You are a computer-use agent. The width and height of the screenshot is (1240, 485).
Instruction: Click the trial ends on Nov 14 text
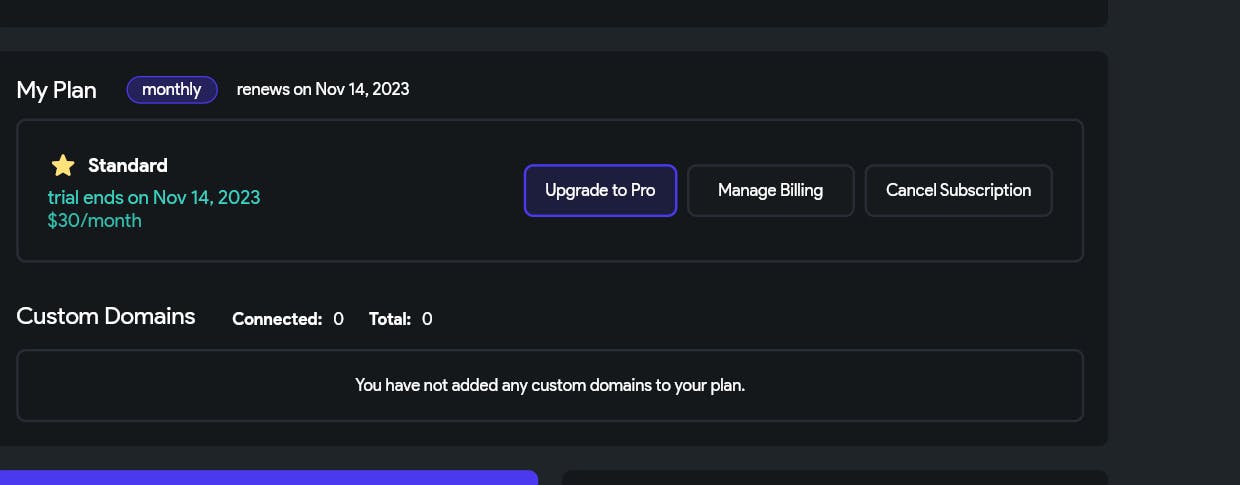click(x=154, y=197)
